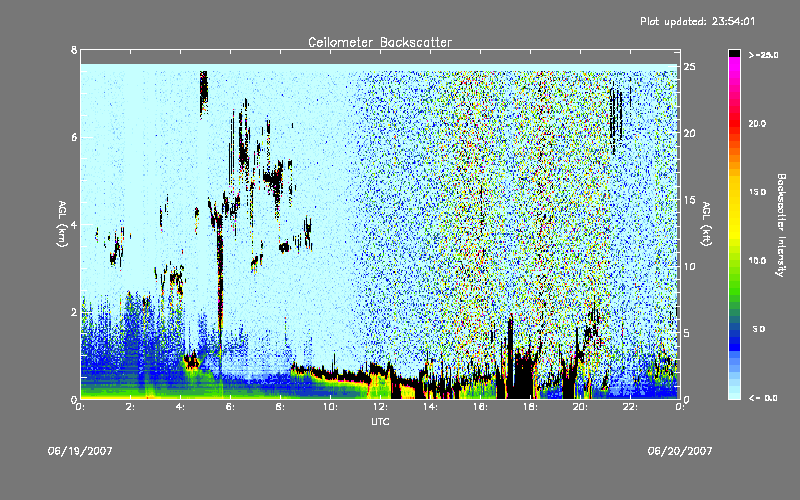This screenshot has height=500, width=800.
Task: Click the '5' tick on the kft axis
Action: point(687,333)
